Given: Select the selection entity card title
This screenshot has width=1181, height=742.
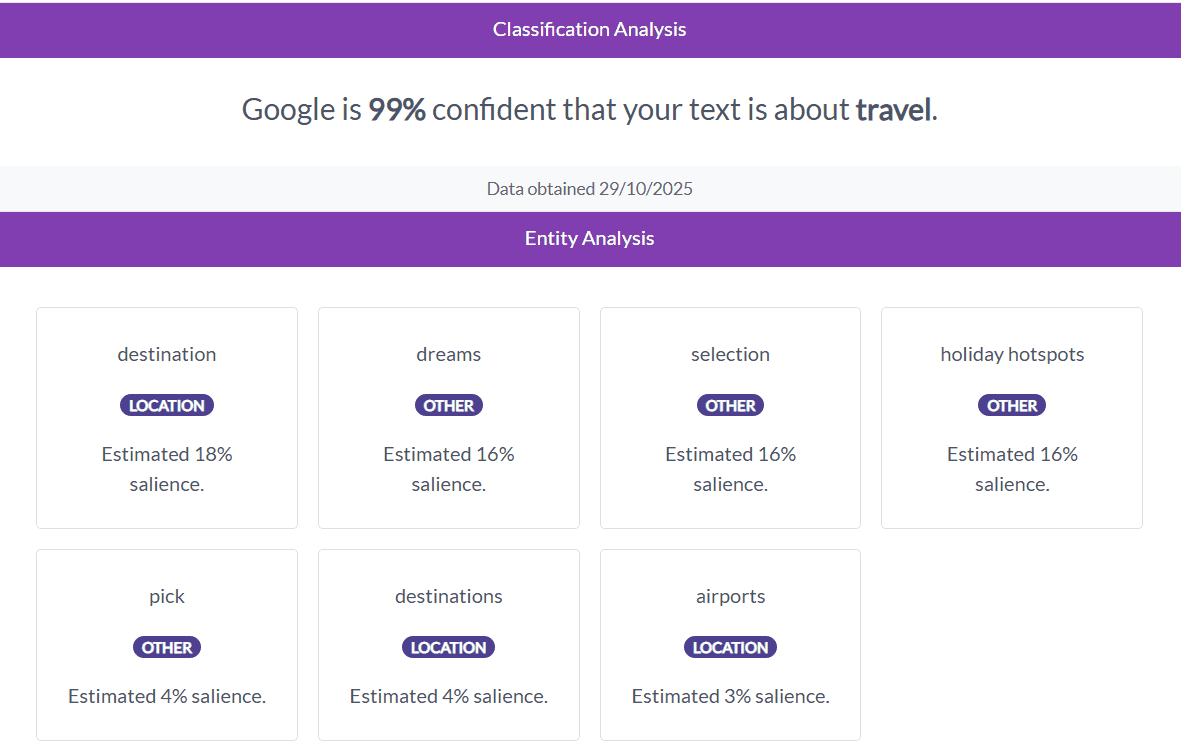Looking at the screenshot, I should [x=730, y=354].
